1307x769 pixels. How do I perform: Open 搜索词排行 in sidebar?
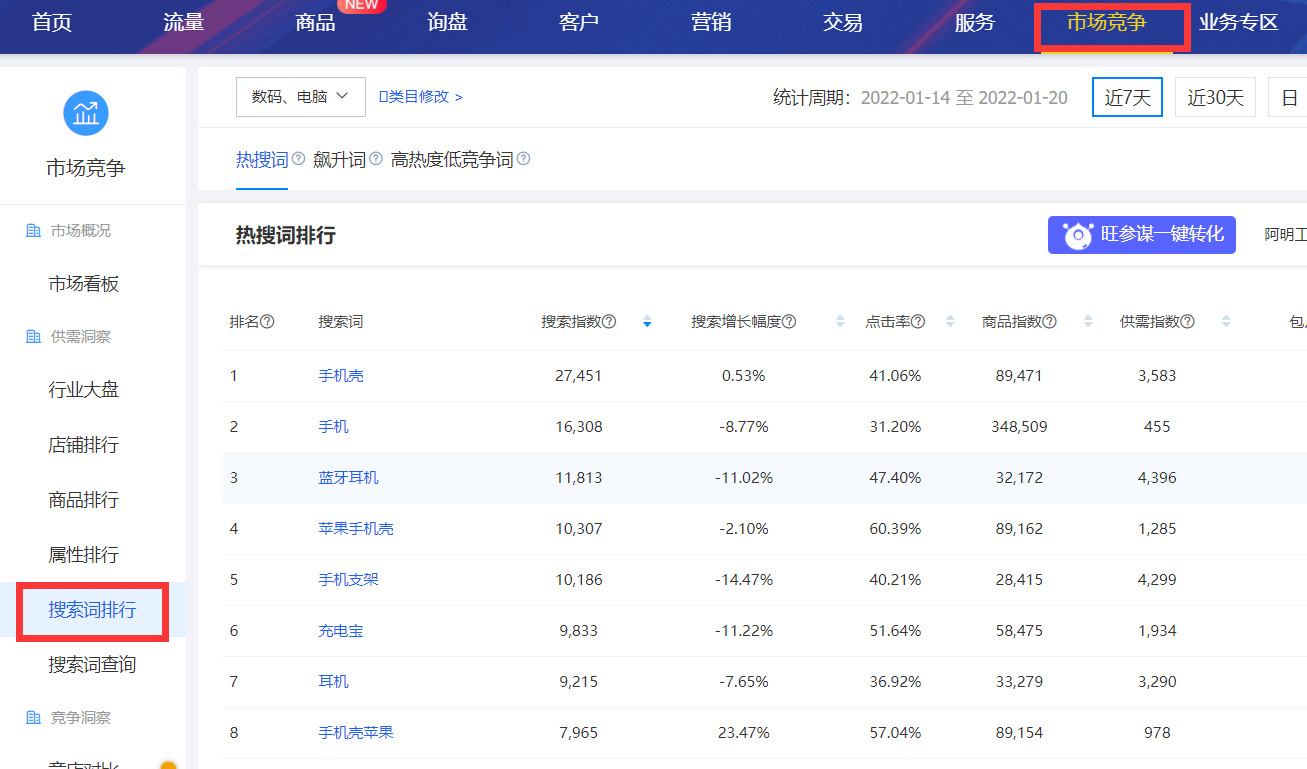pos(92,610)
